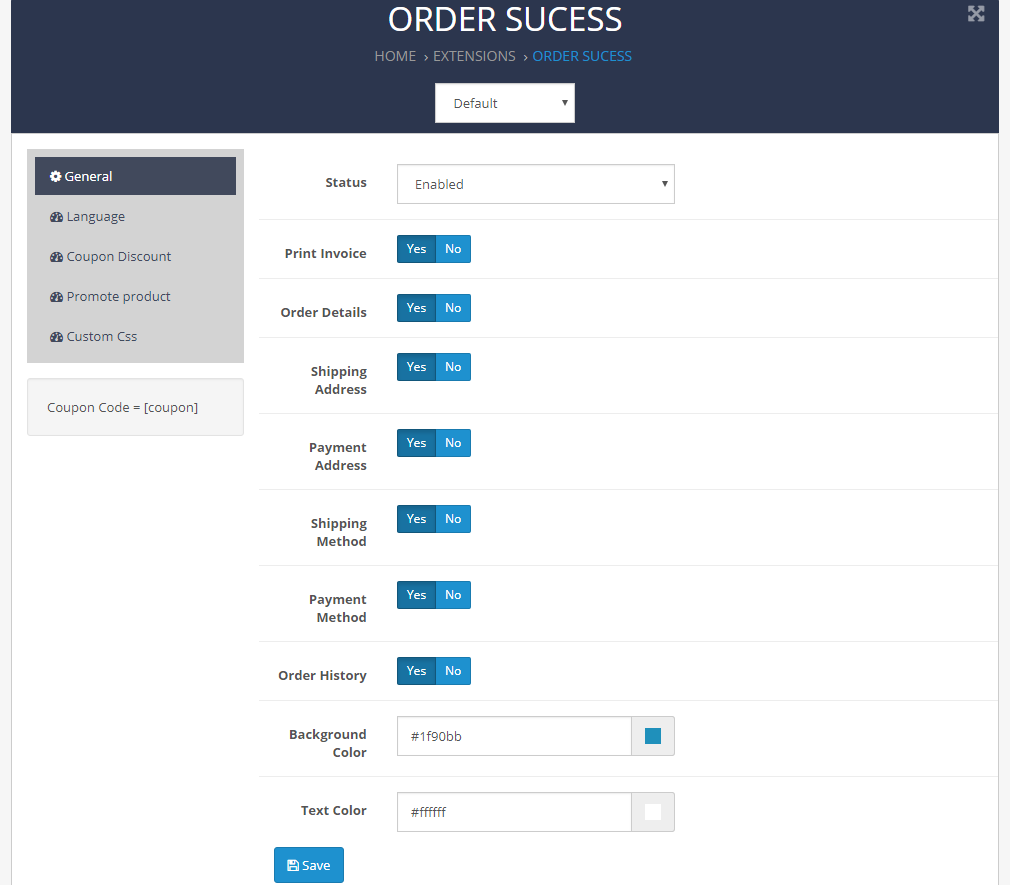Set Payment Method to Yes
This screenshot has width=1010, height=885.
coord(416,595)
